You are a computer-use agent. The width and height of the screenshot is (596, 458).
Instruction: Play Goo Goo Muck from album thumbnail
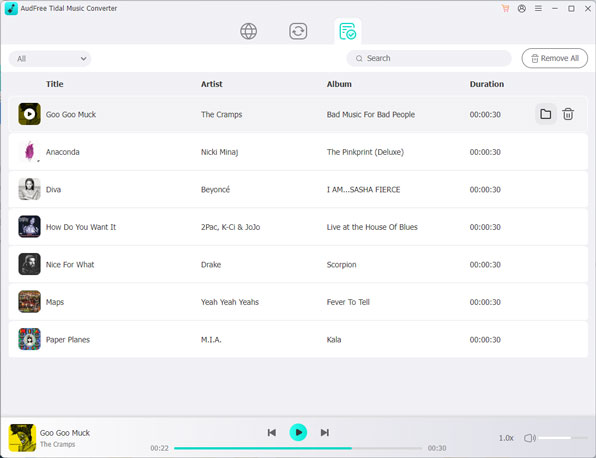coord(29,114)
